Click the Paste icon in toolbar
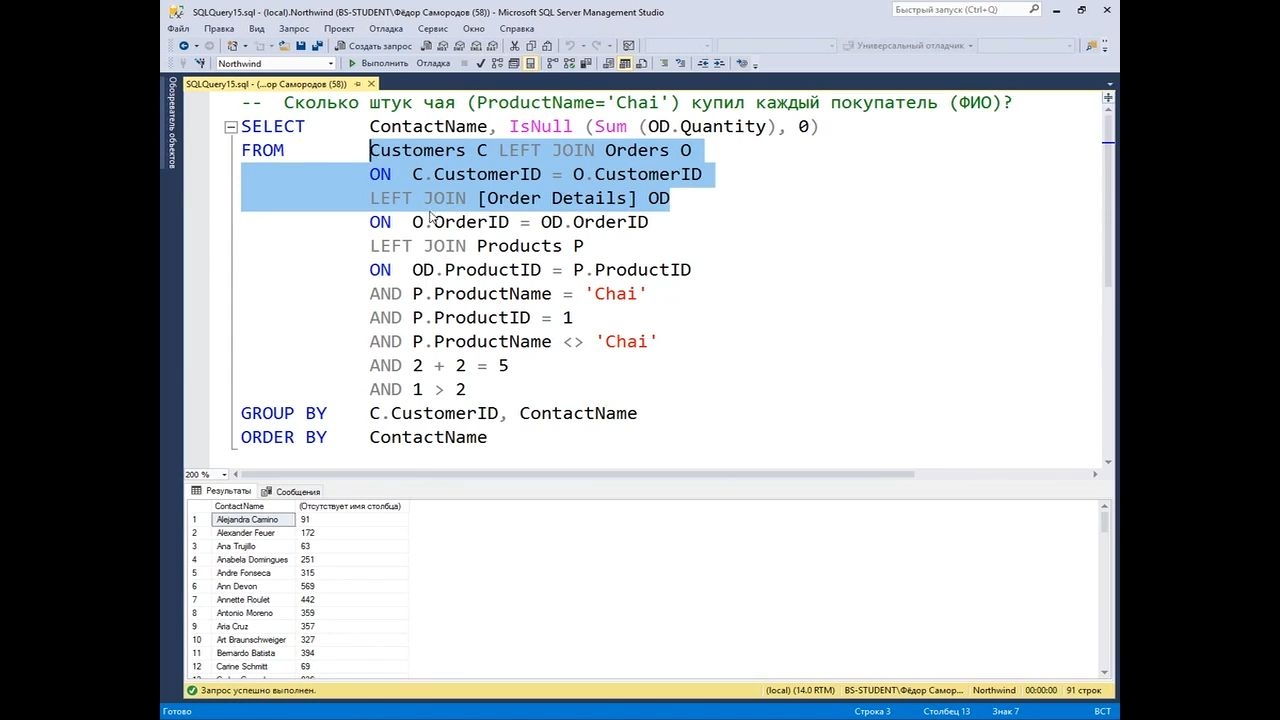The image size is (1280, 720). [546, 46]
